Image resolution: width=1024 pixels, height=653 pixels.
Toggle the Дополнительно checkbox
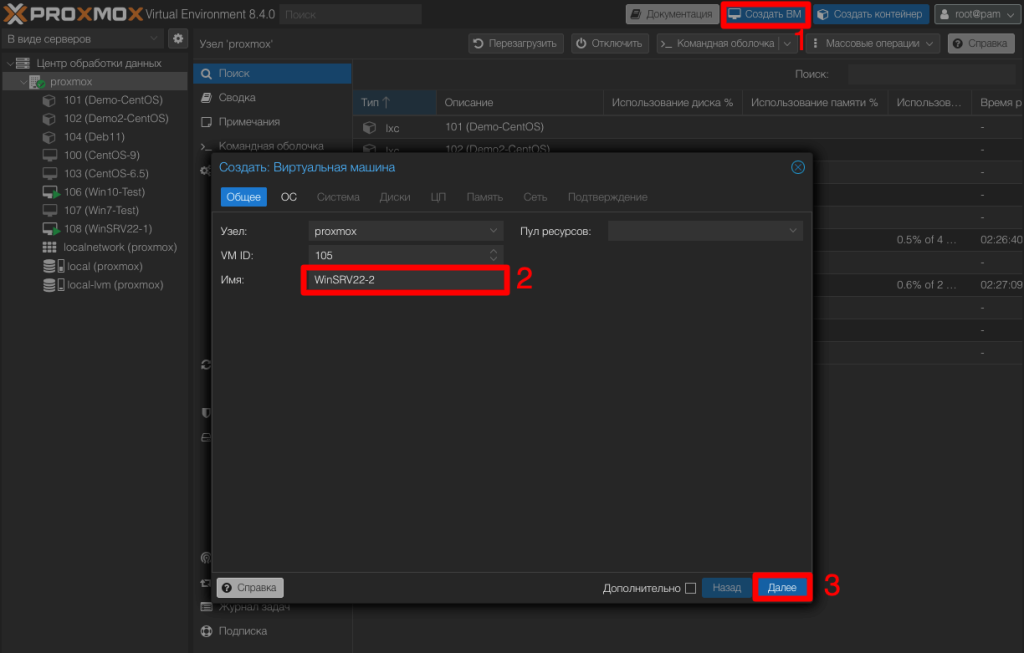point(690,588)
